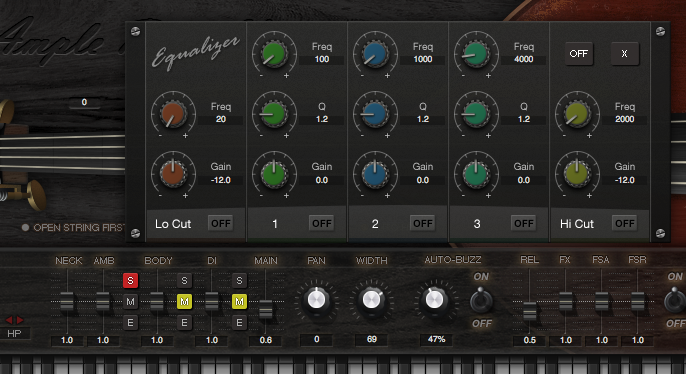The height and width of the screenshot is (374, 686).
Task: Click the S button beside BODY fader
Action: click(x=185, y=280)
